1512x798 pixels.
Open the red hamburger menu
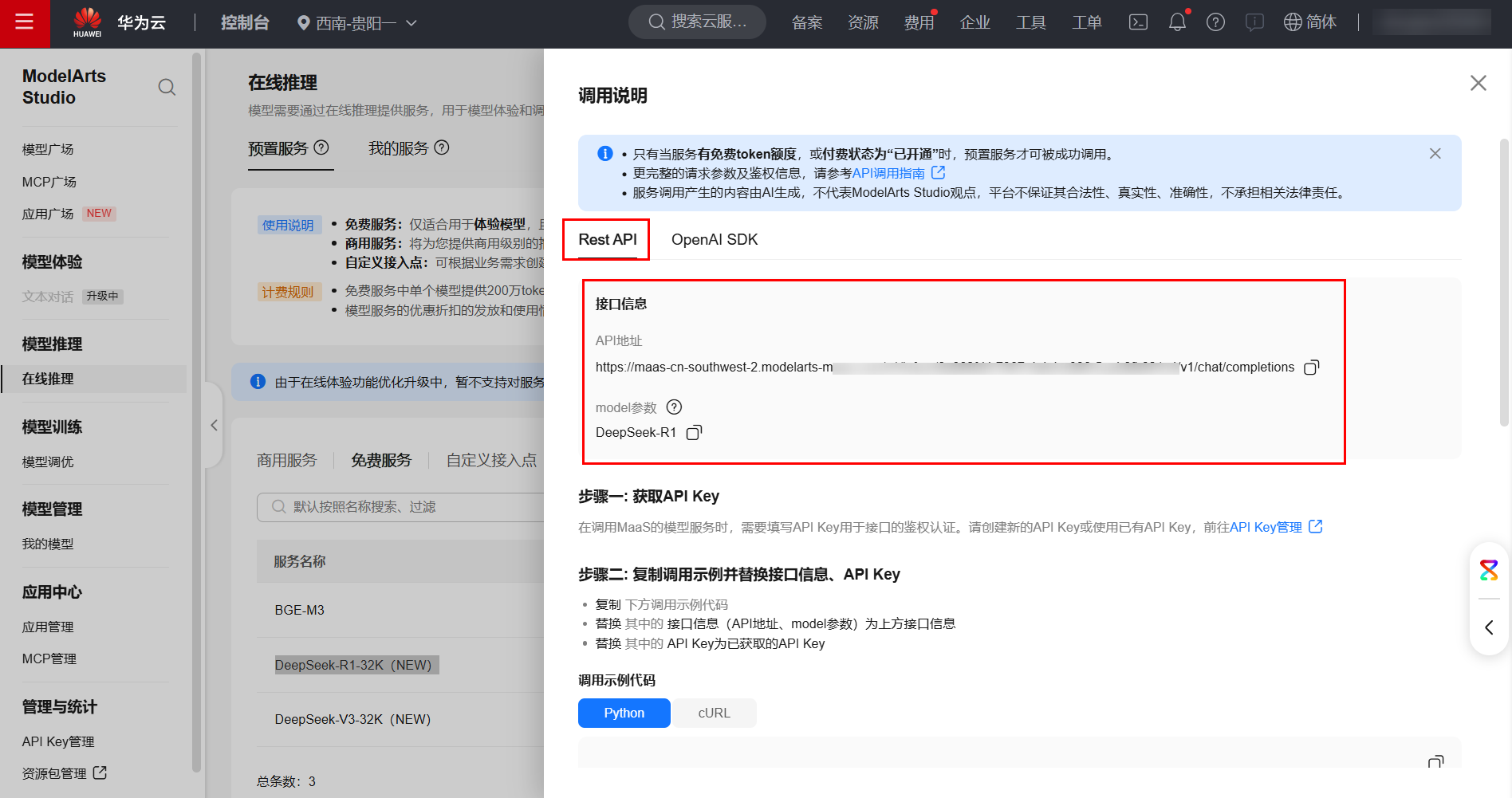pos(25,22)
